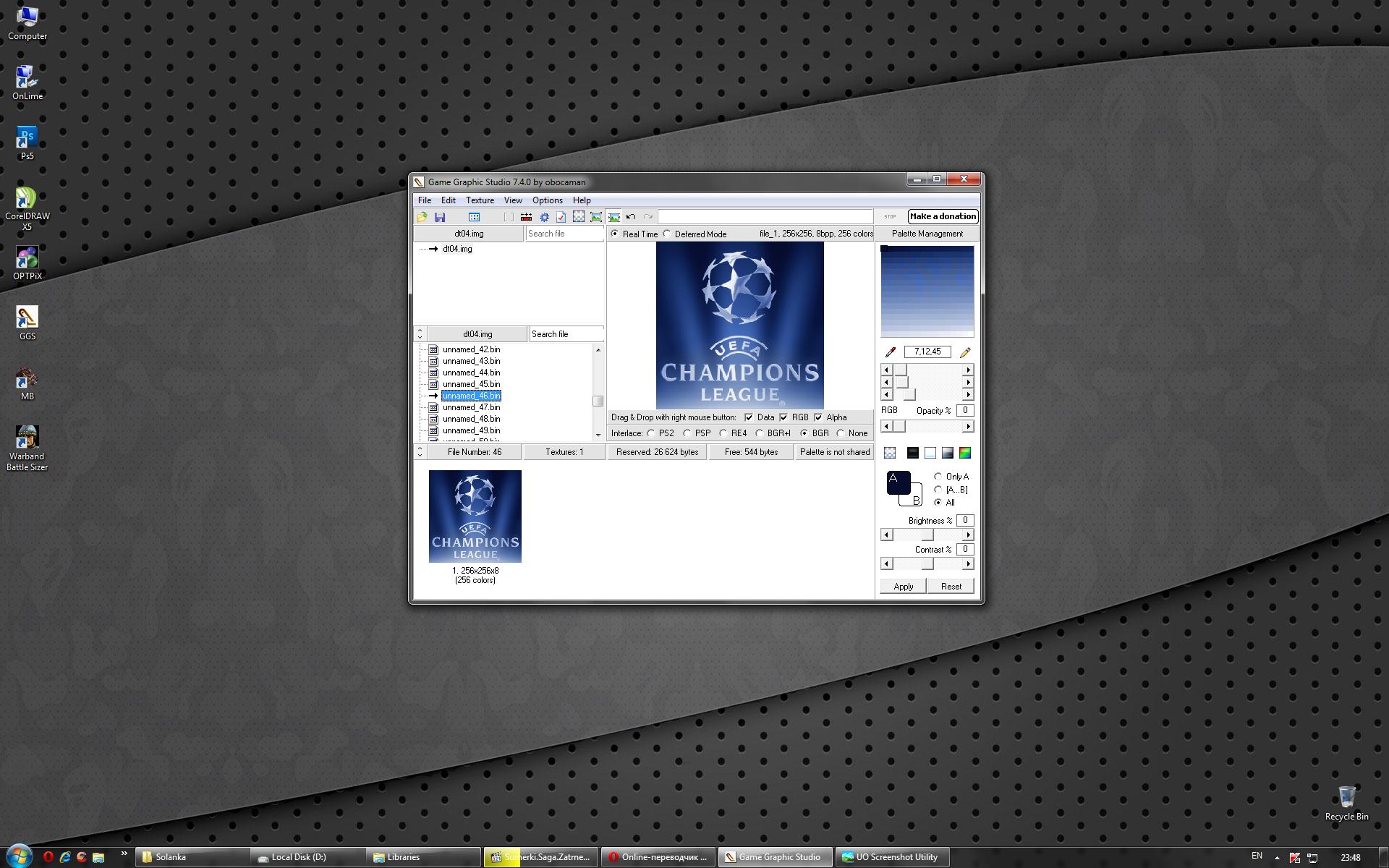
Task: Click the rainbow color palette icon
Action: (x=965, y=453)
